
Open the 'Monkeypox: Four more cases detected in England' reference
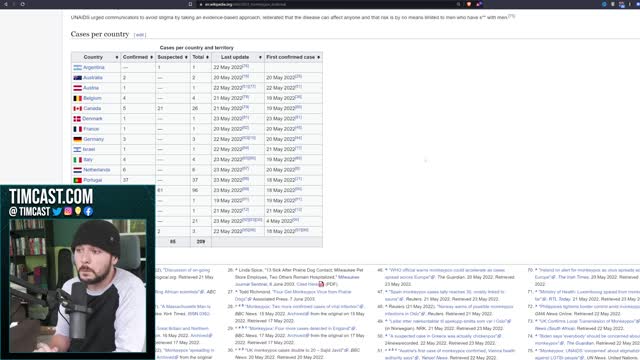tap(302, 328)
